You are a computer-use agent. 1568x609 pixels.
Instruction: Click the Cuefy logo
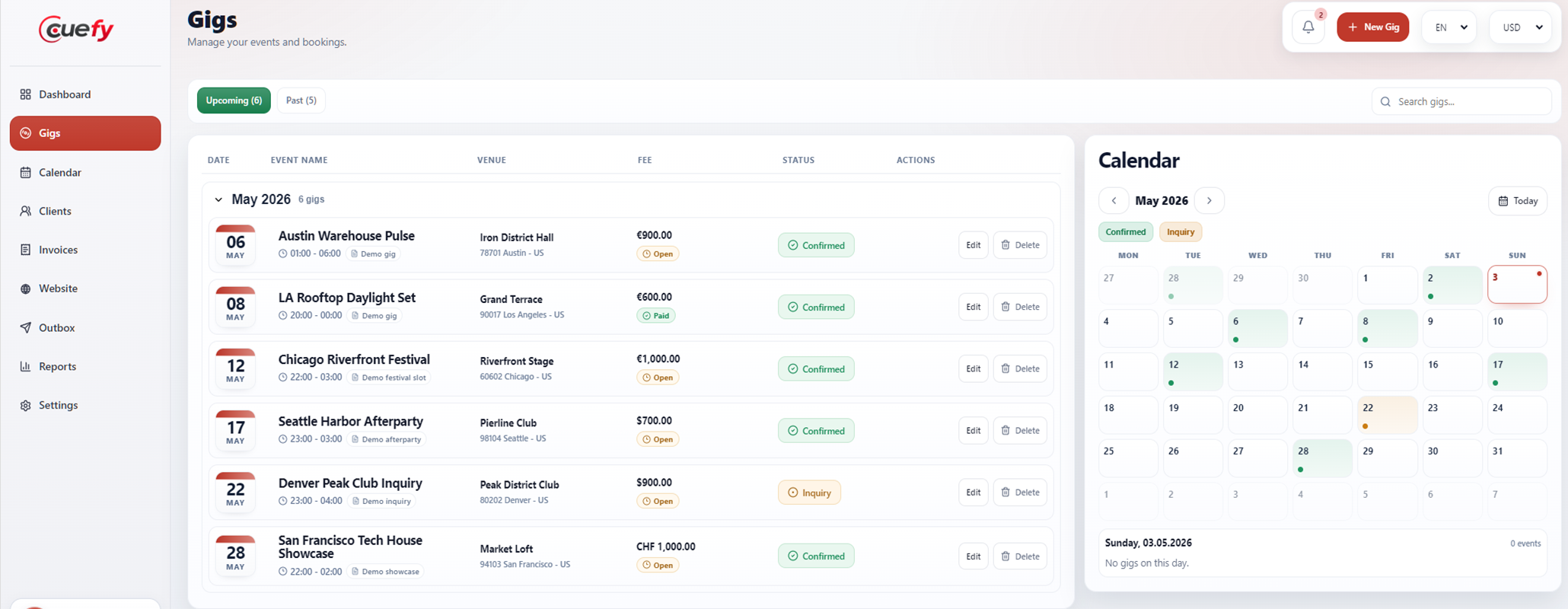(x=76, y=29)
